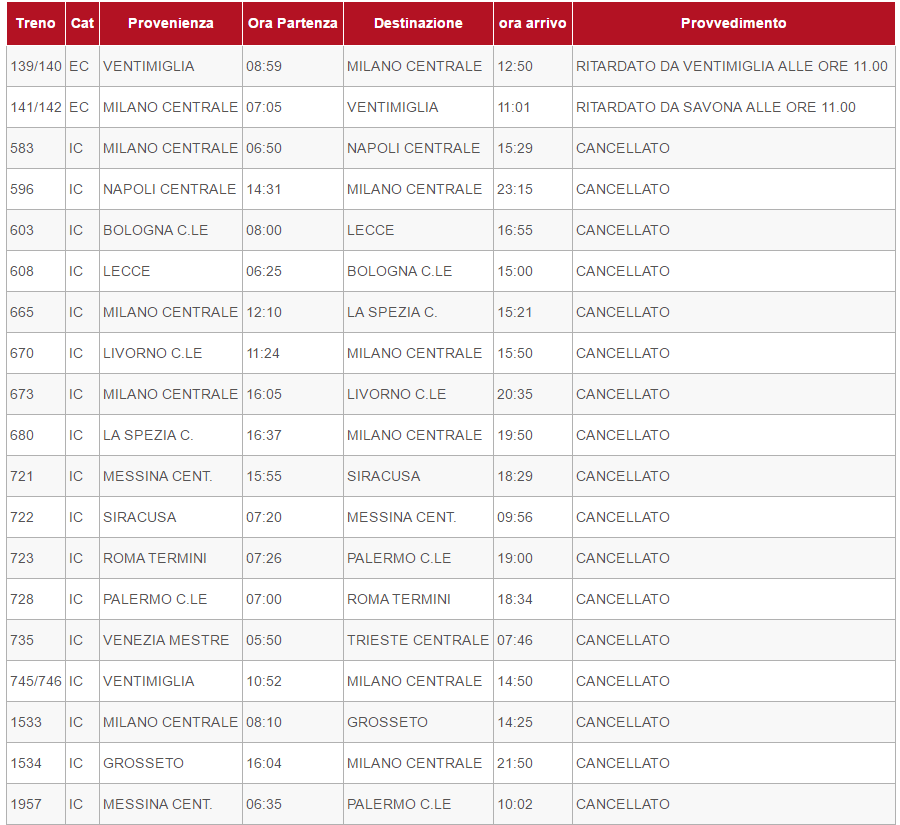The image size is (900, 825).
Task: Select the Ora Partenza column header
Action: [292, 23]
